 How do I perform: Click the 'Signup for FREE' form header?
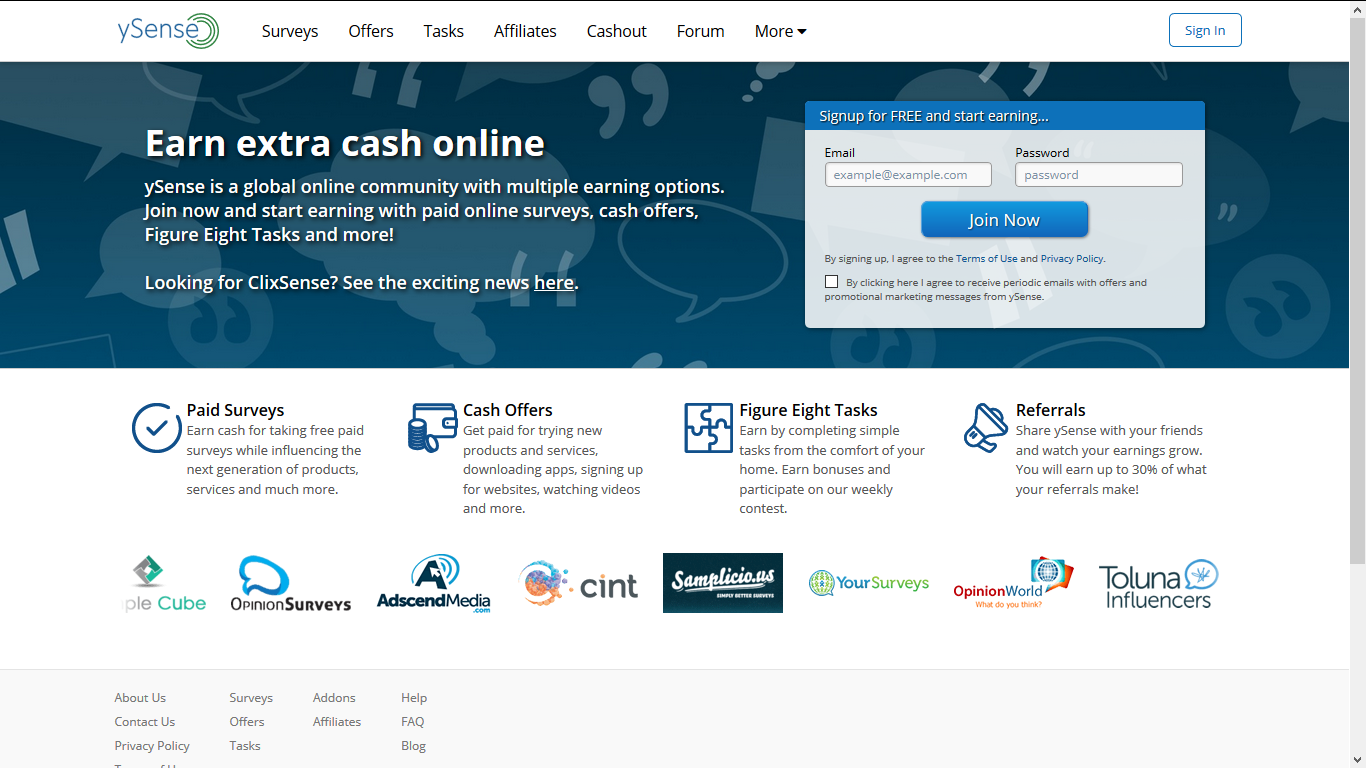(x=1005, y=116)
